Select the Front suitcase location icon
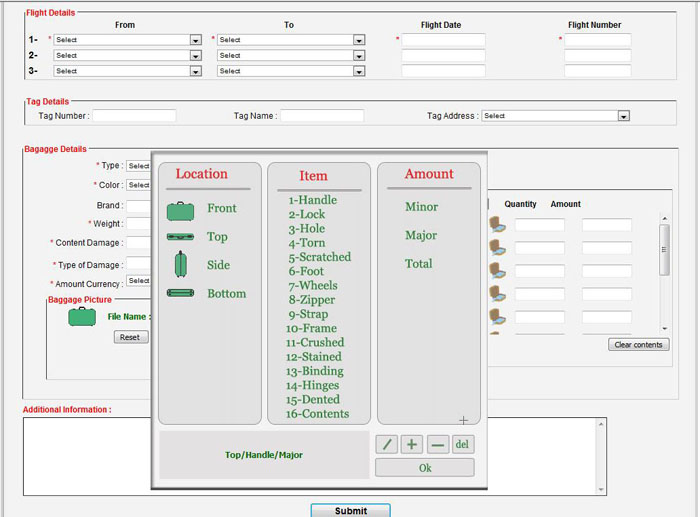Screen dimensions: 700x517 point(180,209)
